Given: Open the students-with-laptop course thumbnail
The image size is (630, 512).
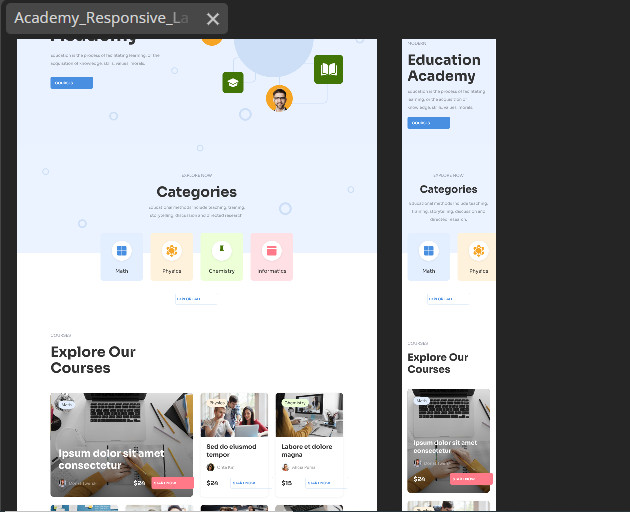Looking at the screenshot, I should [234, 415].
